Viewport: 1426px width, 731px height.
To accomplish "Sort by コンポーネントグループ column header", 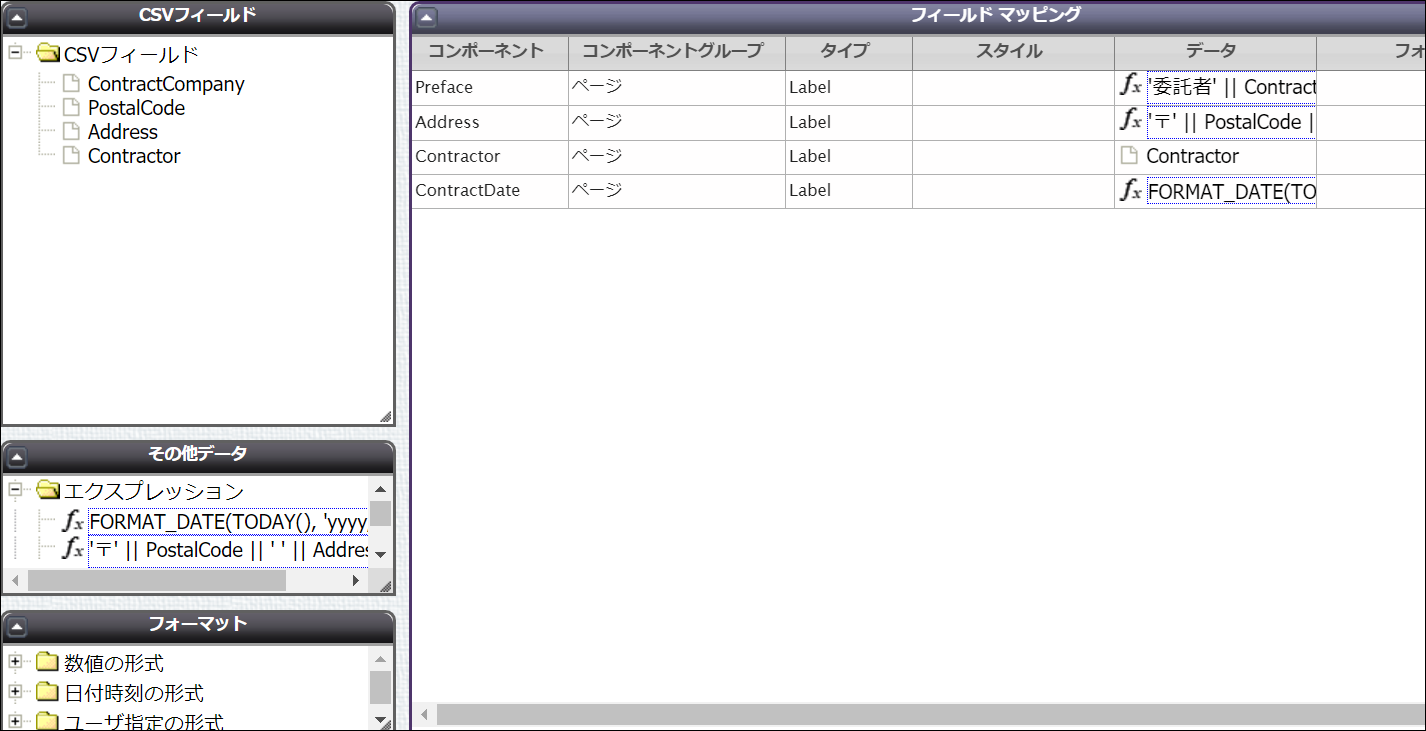I will coord(677,52).
